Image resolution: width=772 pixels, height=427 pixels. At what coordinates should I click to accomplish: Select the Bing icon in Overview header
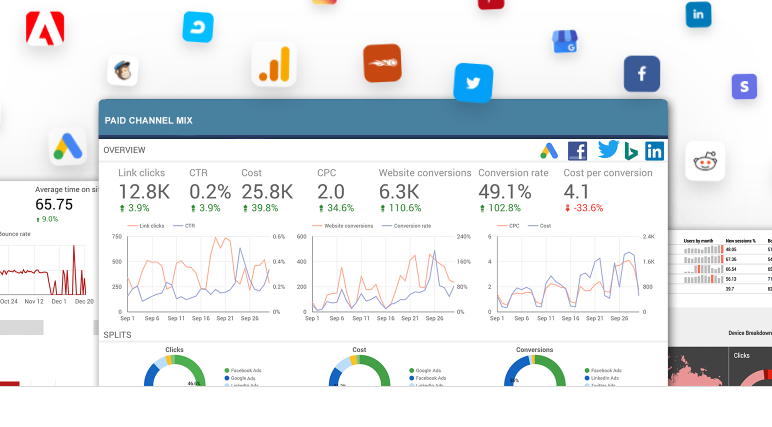point(632,151)
